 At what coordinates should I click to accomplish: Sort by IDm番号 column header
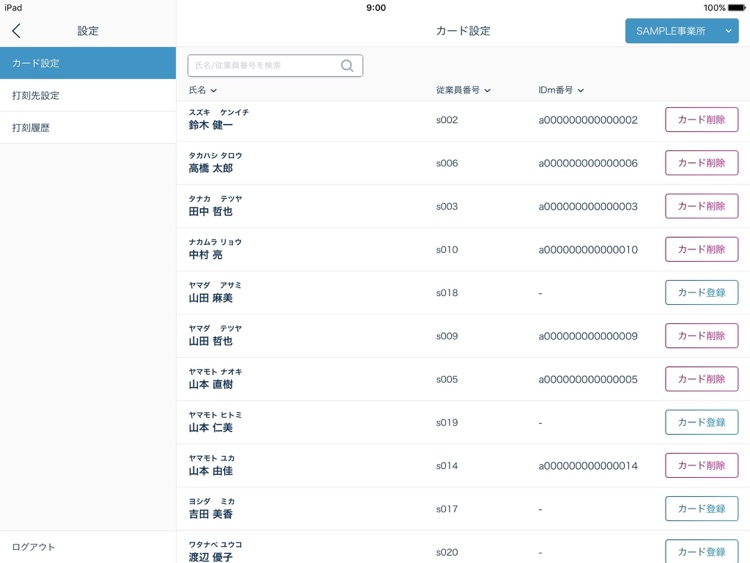click(561, 90)
